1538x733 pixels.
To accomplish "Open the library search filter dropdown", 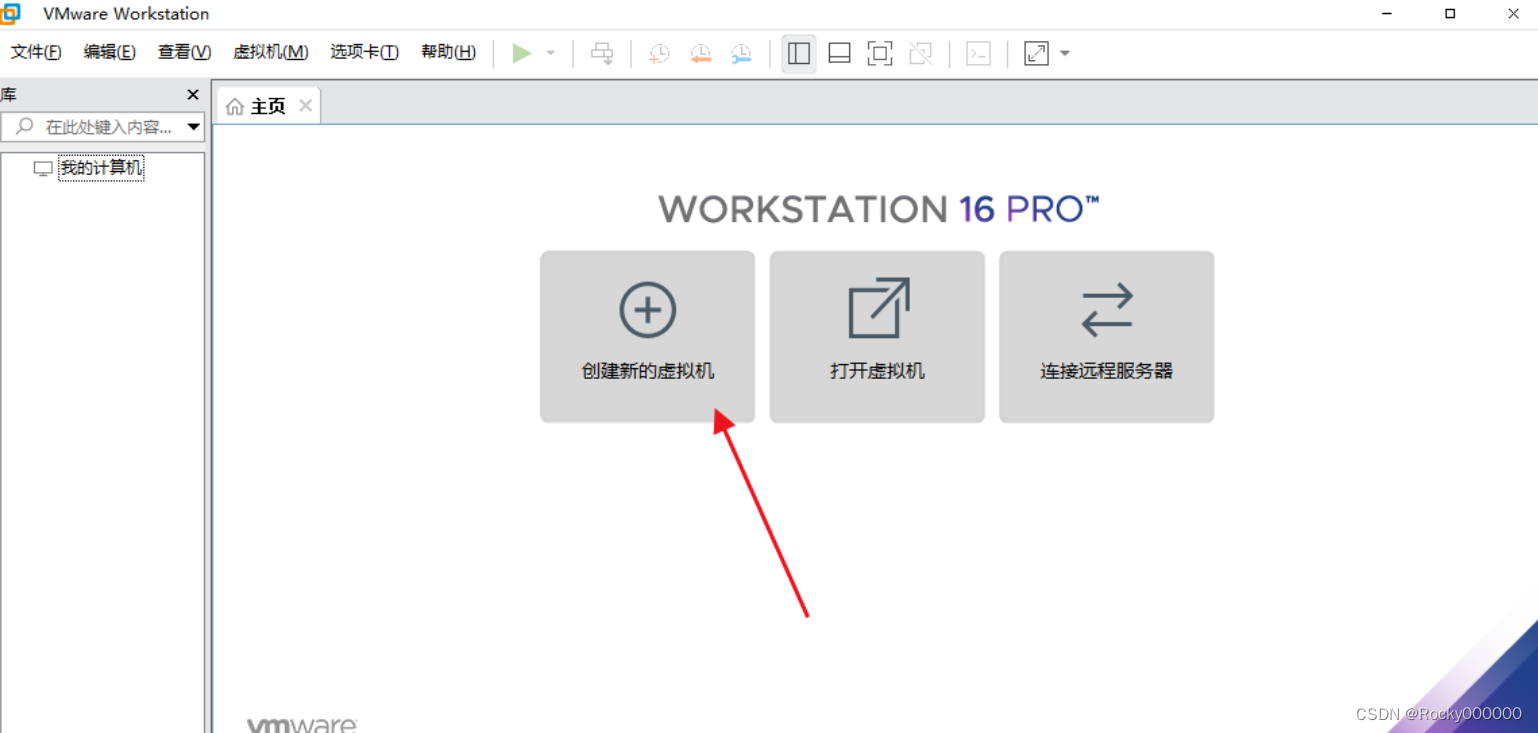I will 193,126.
